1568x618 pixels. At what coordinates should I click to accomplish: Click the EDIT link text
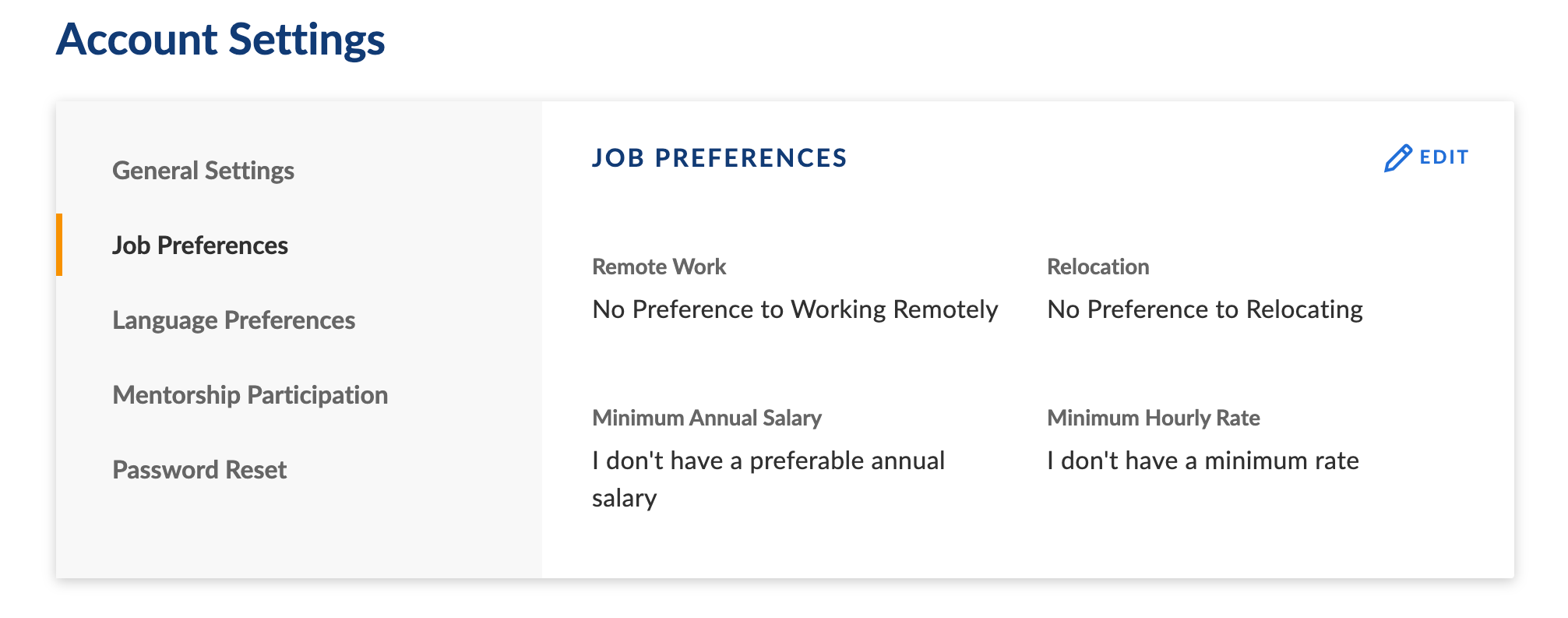(1443, 157)
